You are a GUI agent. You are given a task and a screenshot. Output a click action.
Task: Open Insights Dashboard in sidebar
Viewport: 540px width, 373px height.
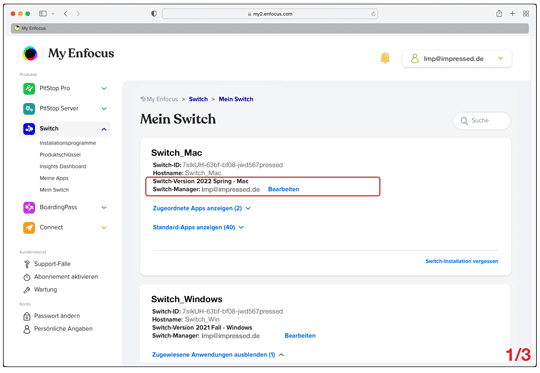63,166
